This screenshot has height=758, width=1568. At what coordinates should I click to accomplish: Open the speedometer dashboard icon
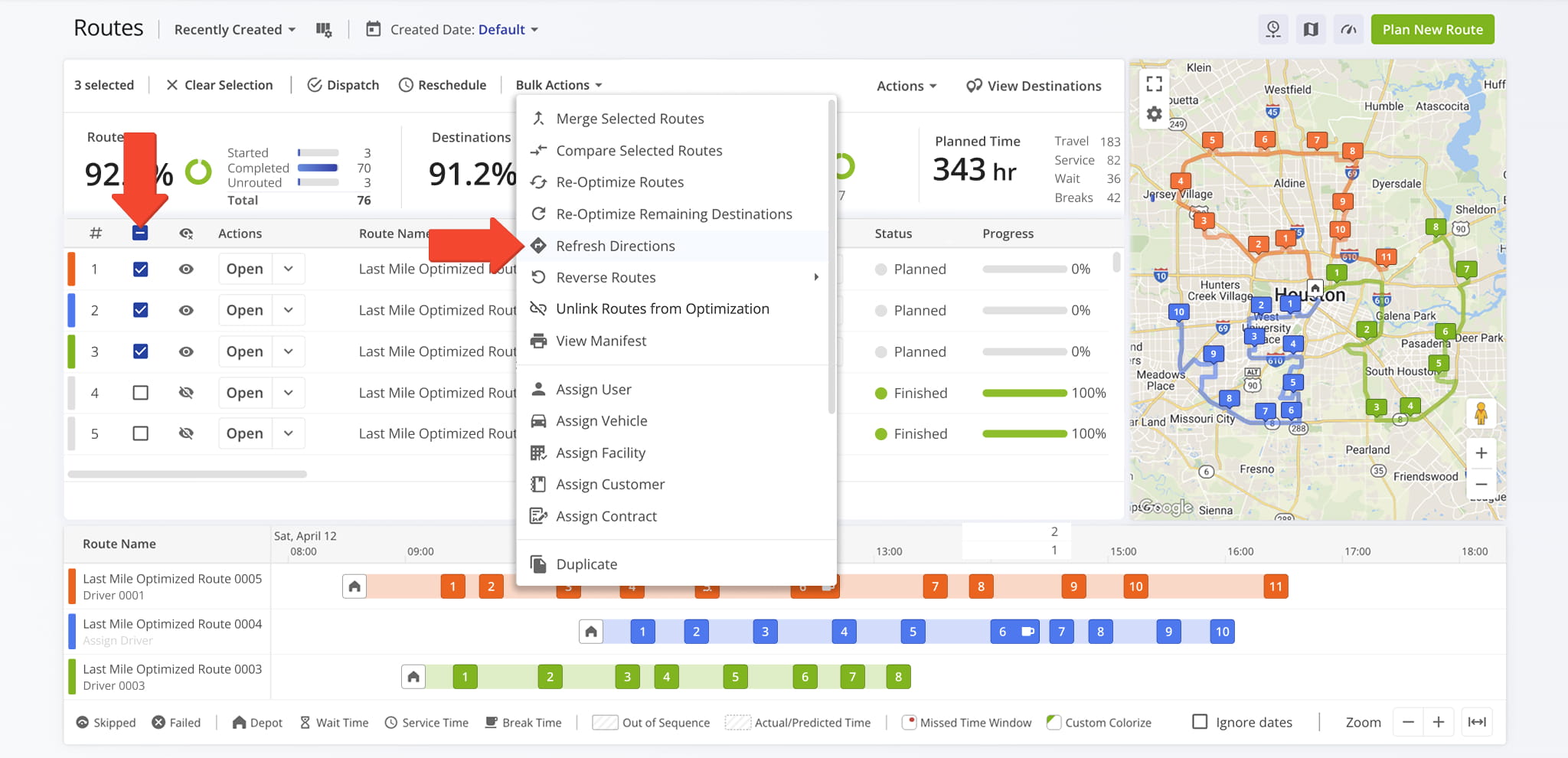(1348, 30)
